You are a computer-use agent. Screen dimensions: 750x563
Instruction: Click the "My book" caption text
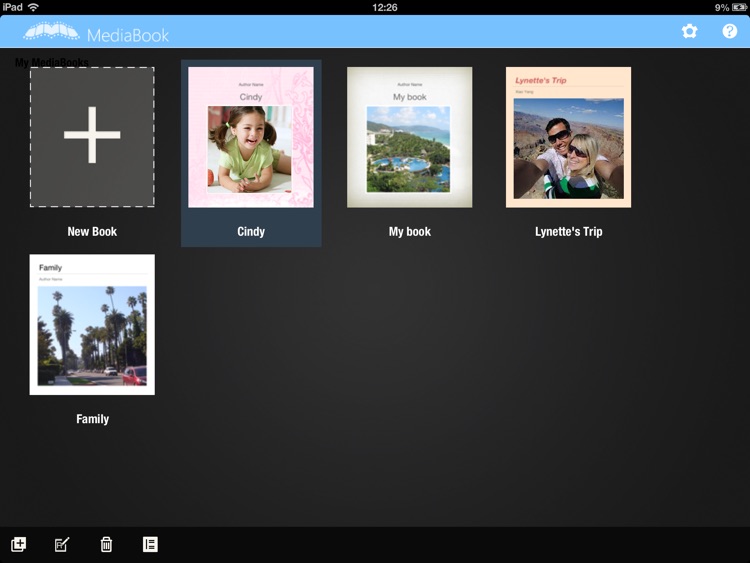coord(409,232)
